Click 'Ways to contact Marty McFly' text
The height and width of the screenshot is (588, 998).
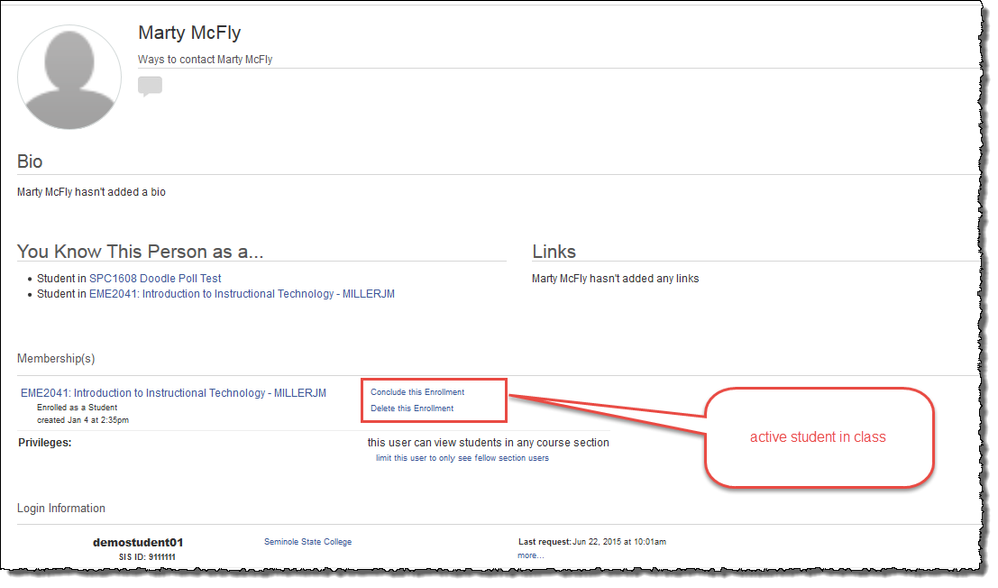pyautogui.click(x=205, y=60)
